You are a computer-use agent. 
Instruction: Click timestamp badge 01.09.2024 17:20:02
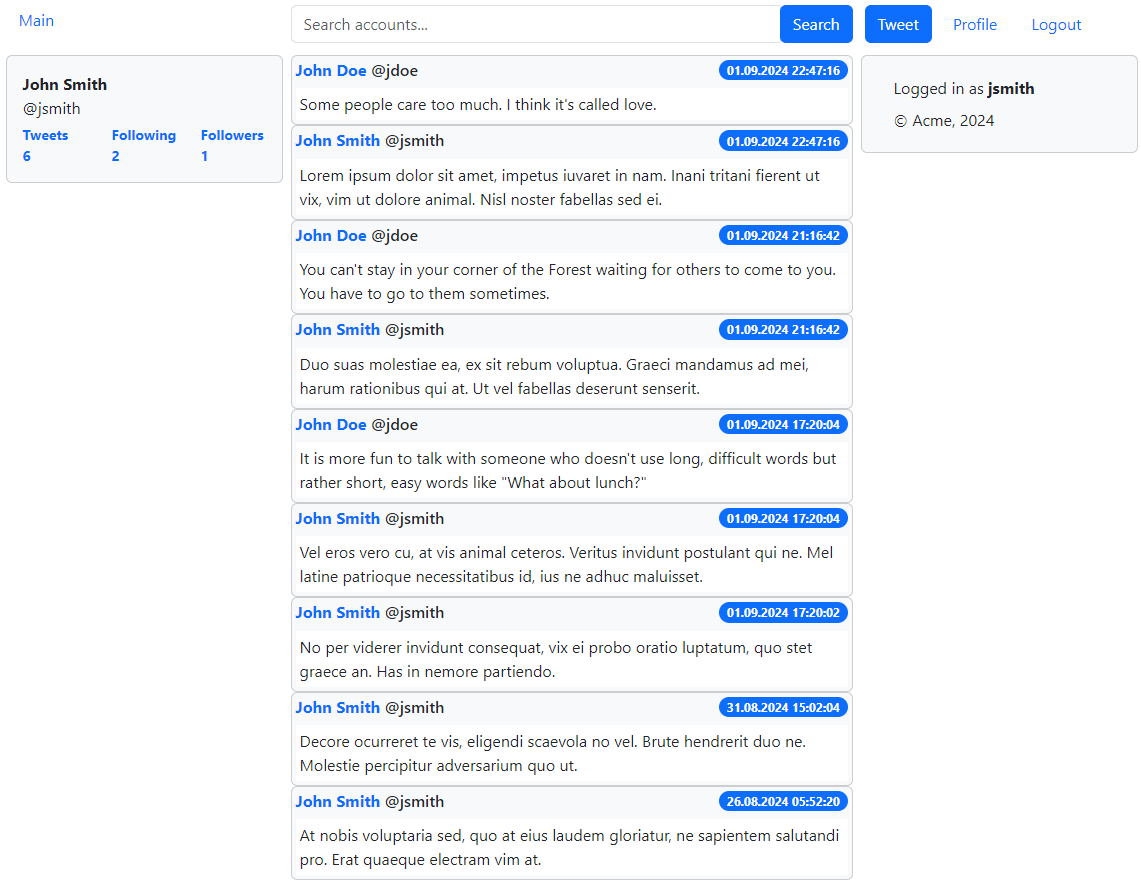click(783, 612)
